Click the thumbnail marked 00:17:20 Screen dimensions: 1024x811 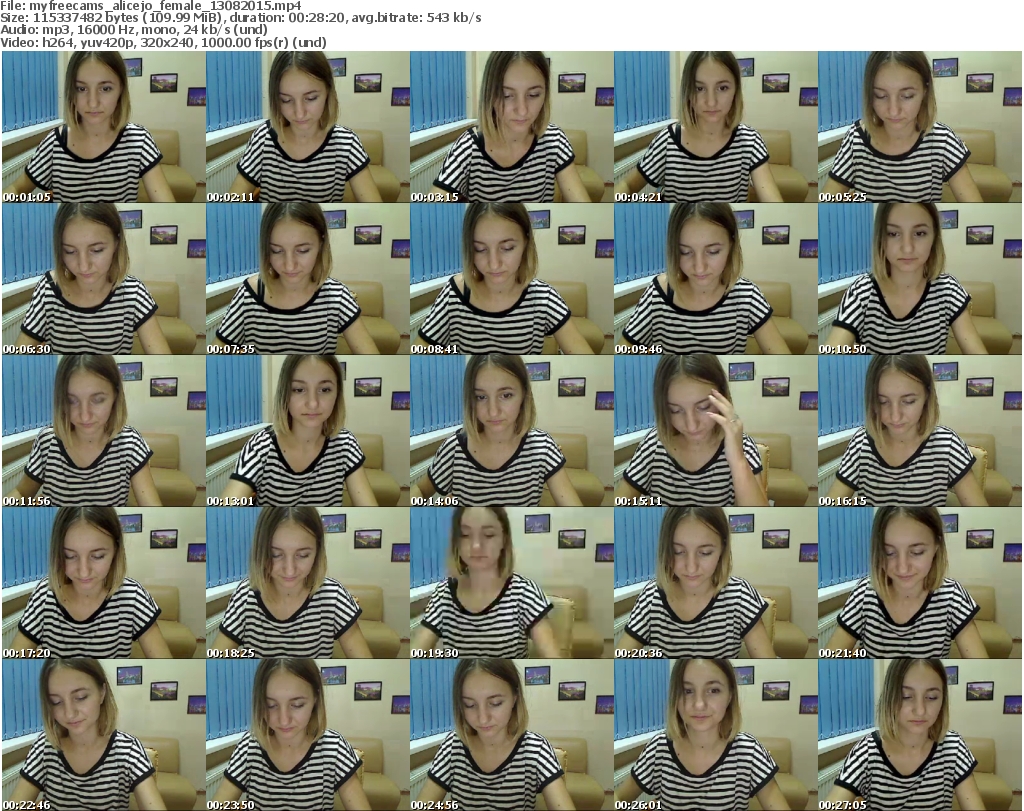[104, 583]
